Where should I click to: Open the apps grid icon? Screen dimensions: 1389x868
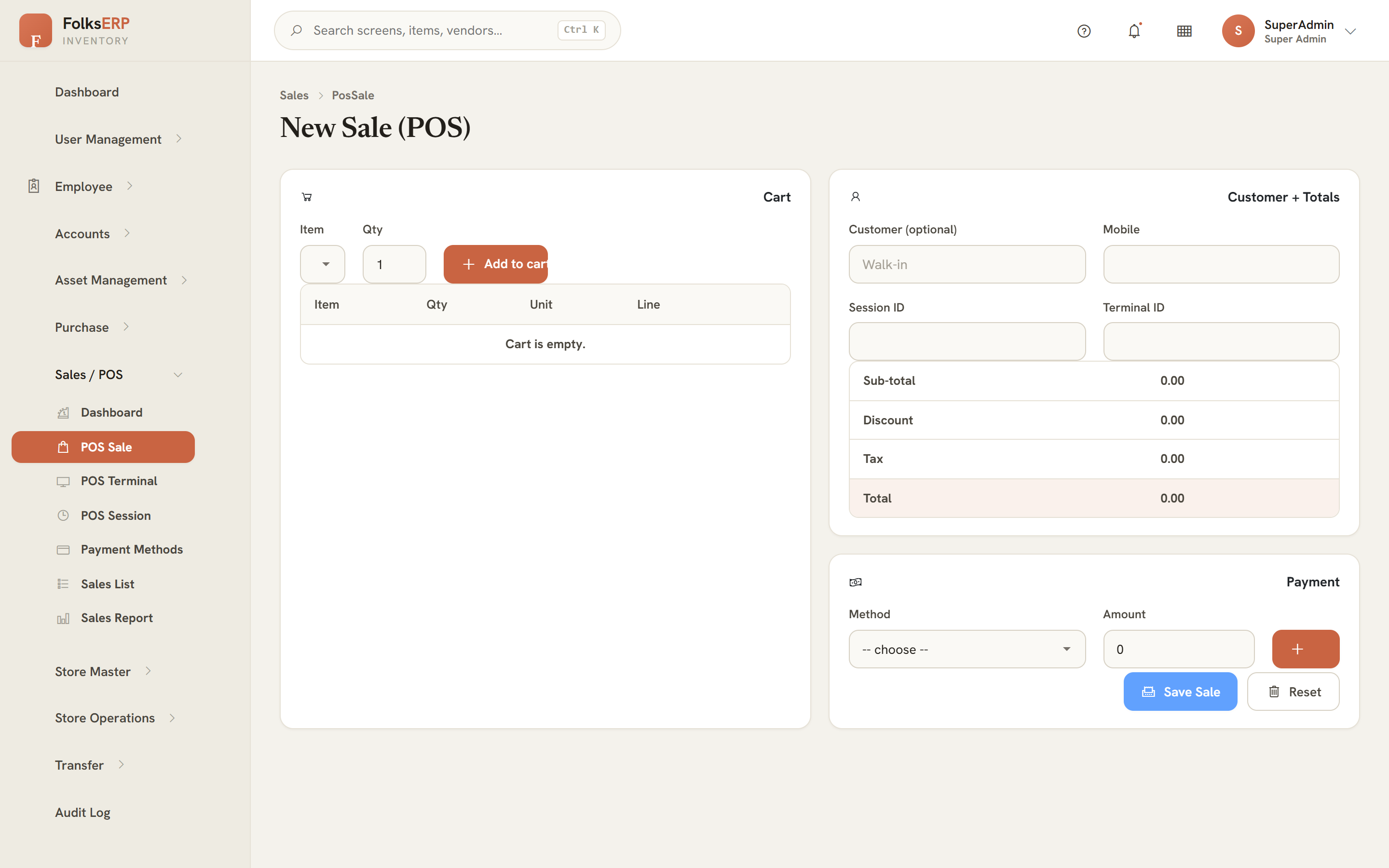pyautogui.click(x=1184, y=31)
